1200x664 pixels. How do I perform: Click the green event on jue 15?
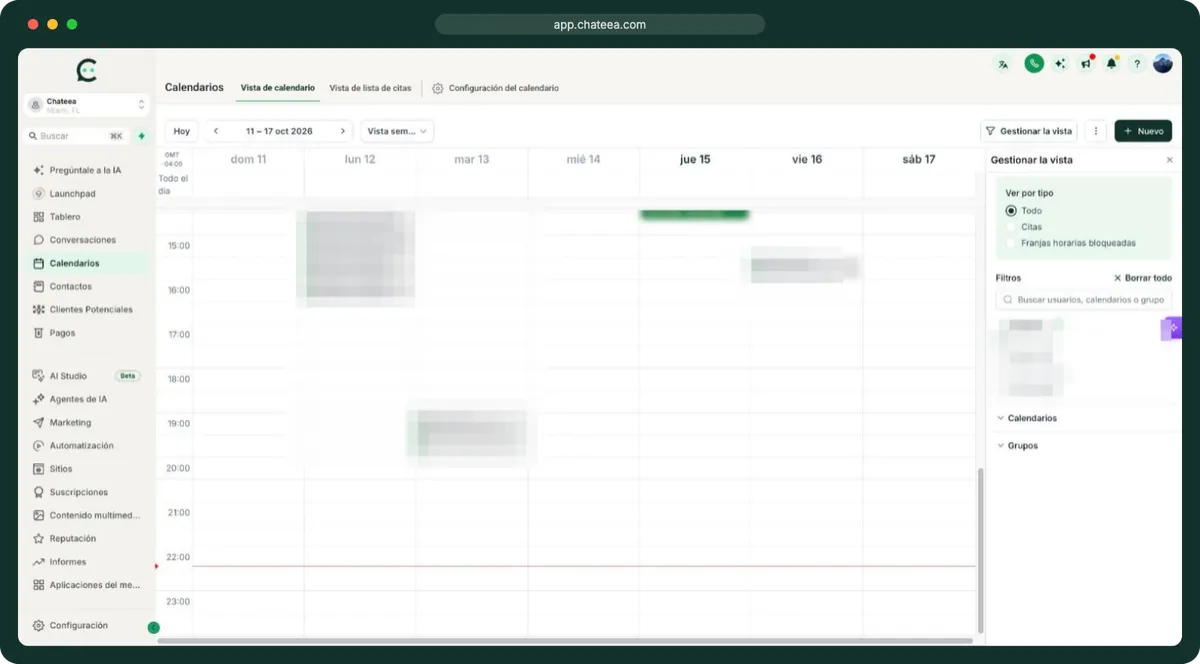click(x=694, y=214)
